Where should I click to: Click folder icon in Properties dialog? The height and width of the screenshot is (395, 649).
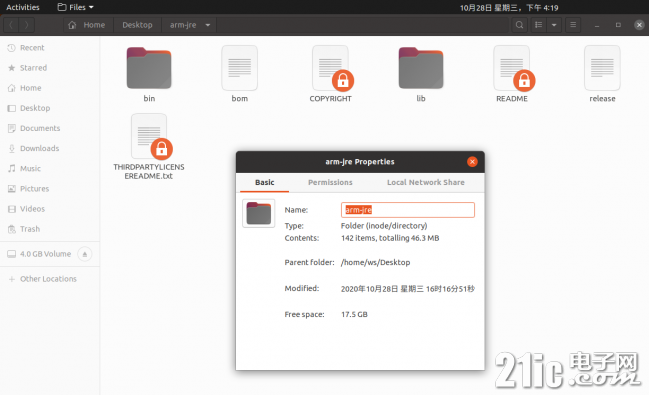259,213
